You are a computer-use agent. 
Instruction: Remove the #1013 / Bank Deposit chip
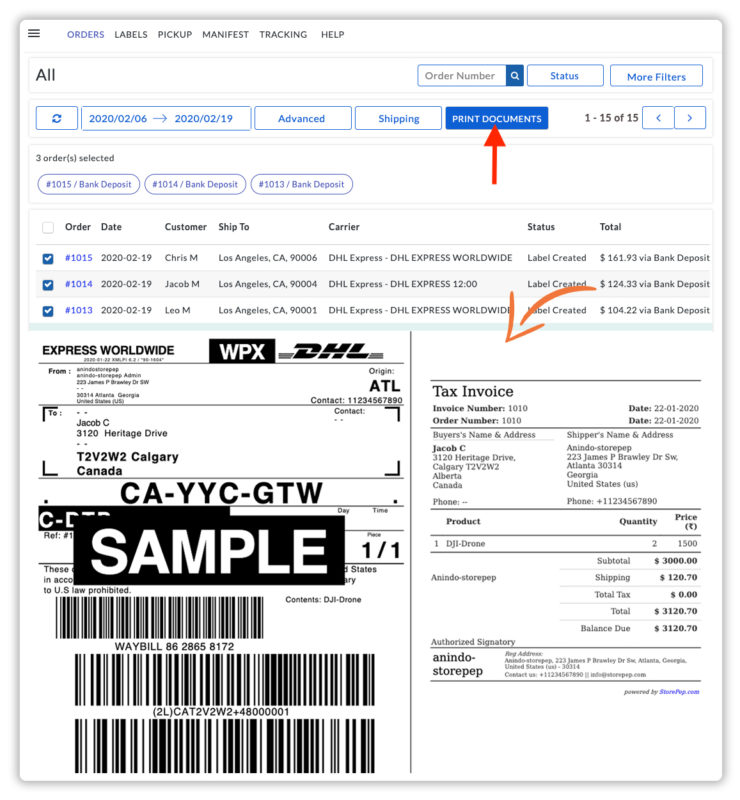pos(302,184)
